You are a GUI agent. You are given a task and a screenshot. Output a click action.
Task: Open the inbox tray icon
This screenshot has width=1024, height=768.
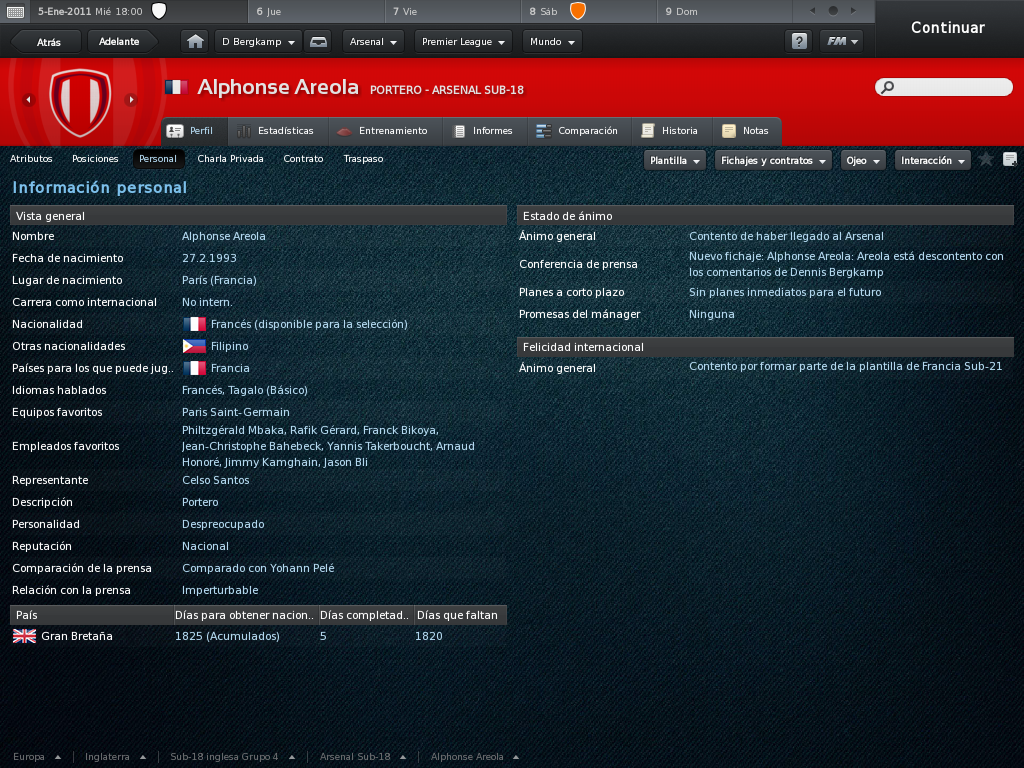click(318, 42)
